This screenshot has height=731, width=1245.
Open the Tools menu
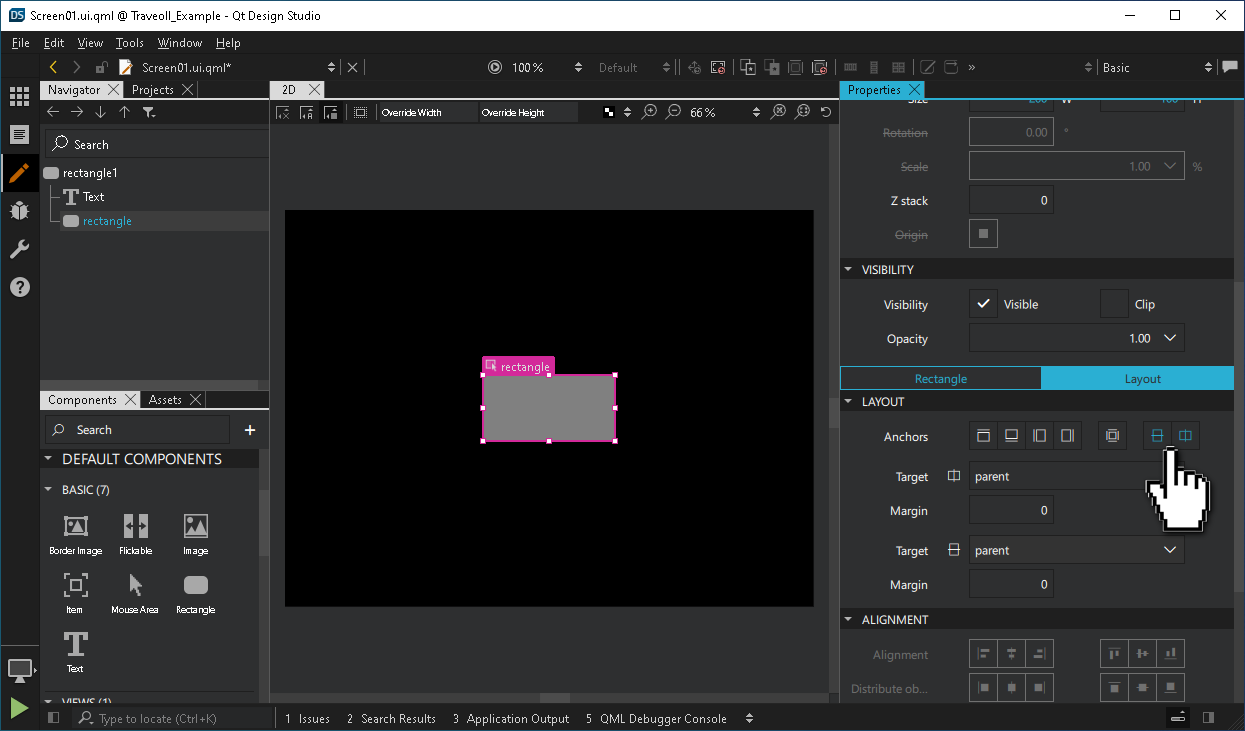coord(129,43)
